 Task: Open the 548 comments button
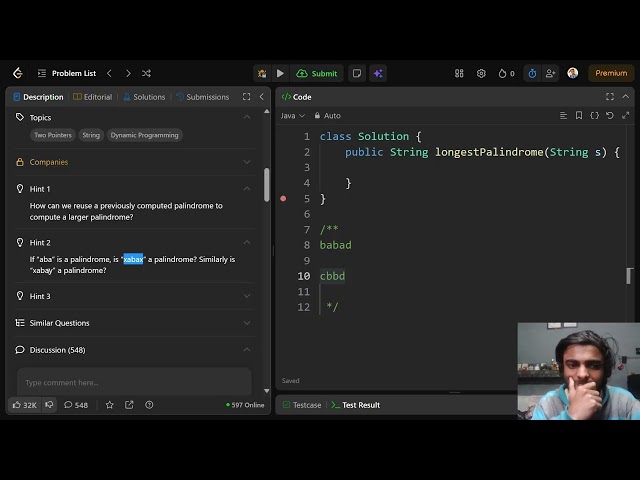tap(76, 405)
